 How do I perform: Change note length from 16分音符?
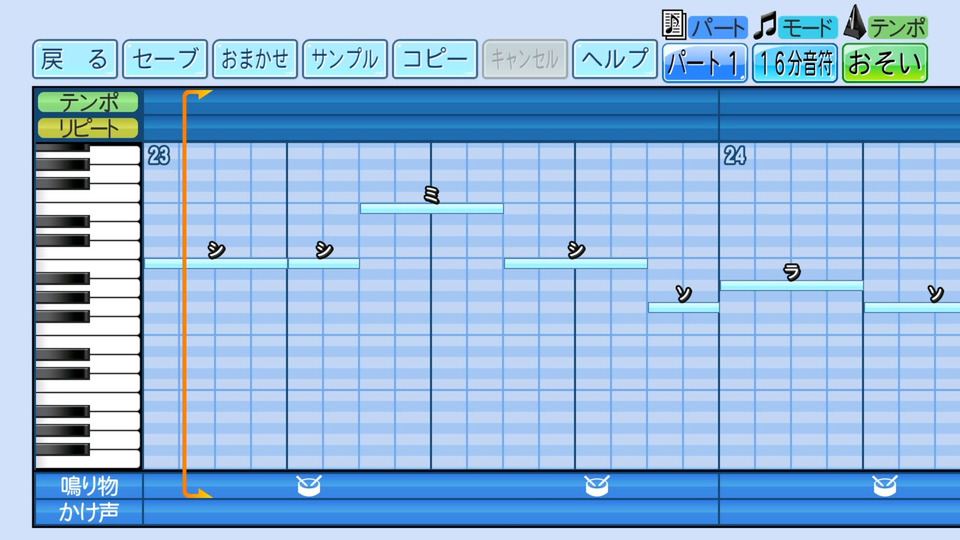pos(795,63)
